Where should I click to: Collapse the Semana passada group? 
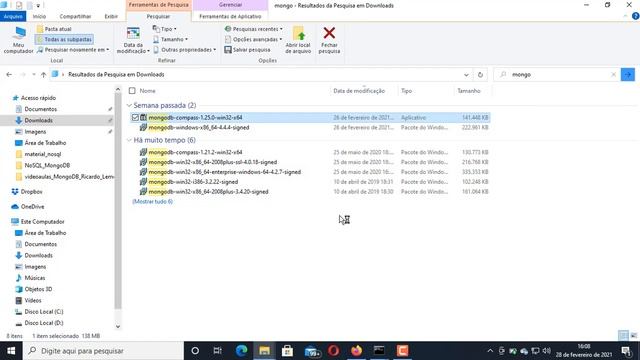[129, 105]
